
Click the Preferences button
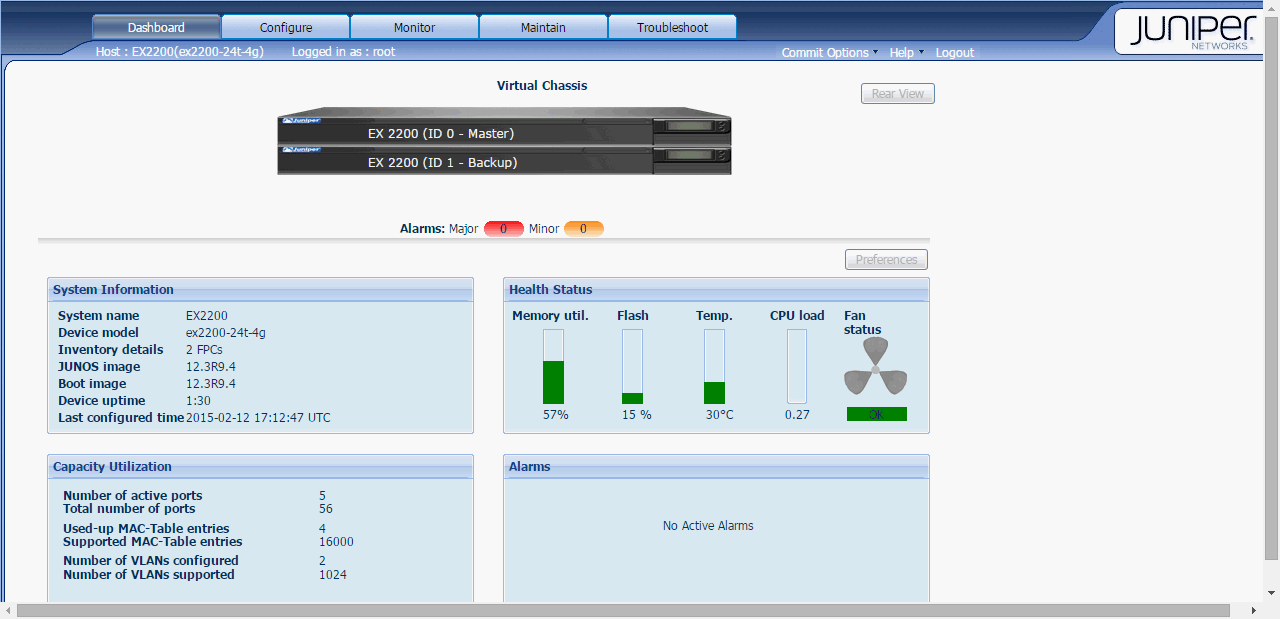[886, 260]
